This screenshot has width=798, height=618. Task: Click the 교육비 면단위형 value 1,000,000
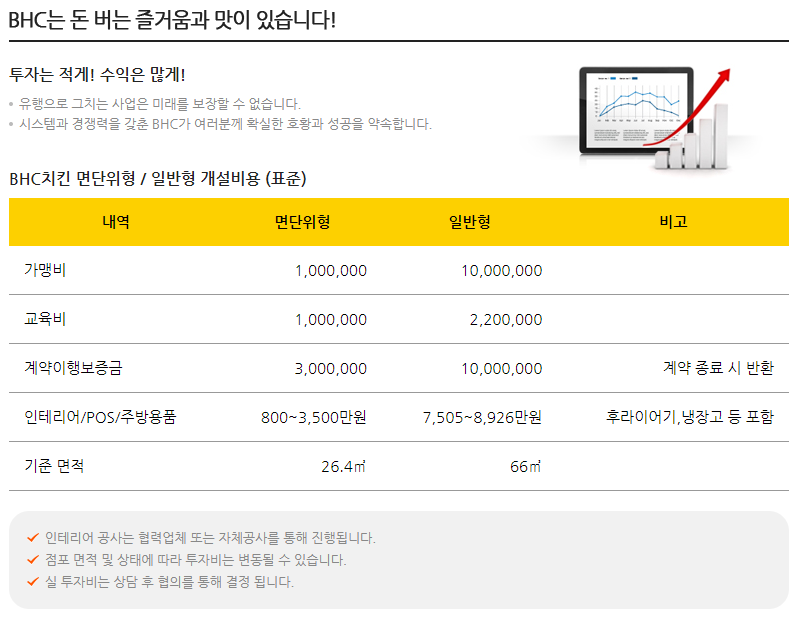click(x=331, y=320)
